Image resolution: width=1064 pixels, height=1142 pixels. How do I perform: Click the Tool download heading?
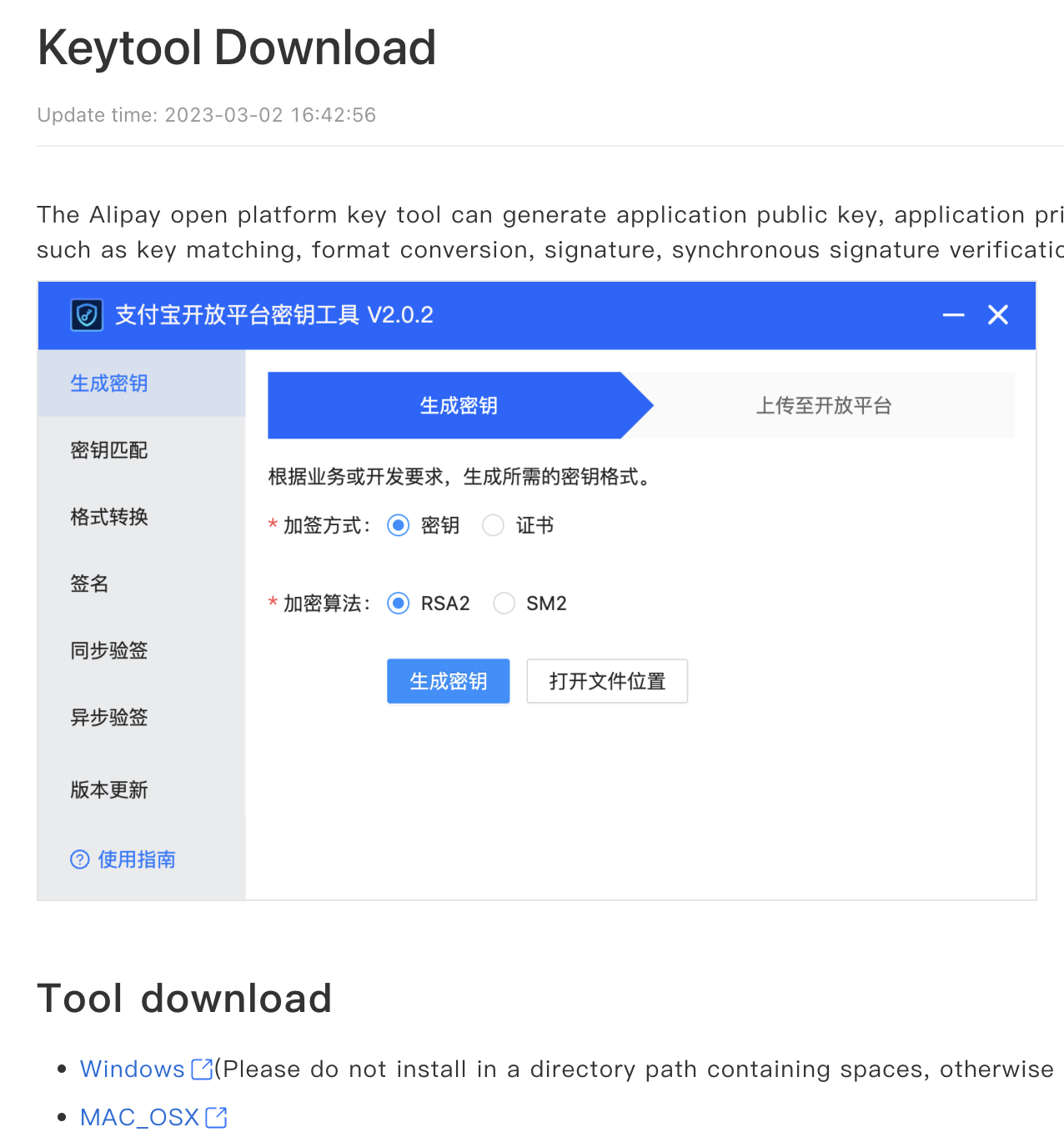tap(184, 999)
